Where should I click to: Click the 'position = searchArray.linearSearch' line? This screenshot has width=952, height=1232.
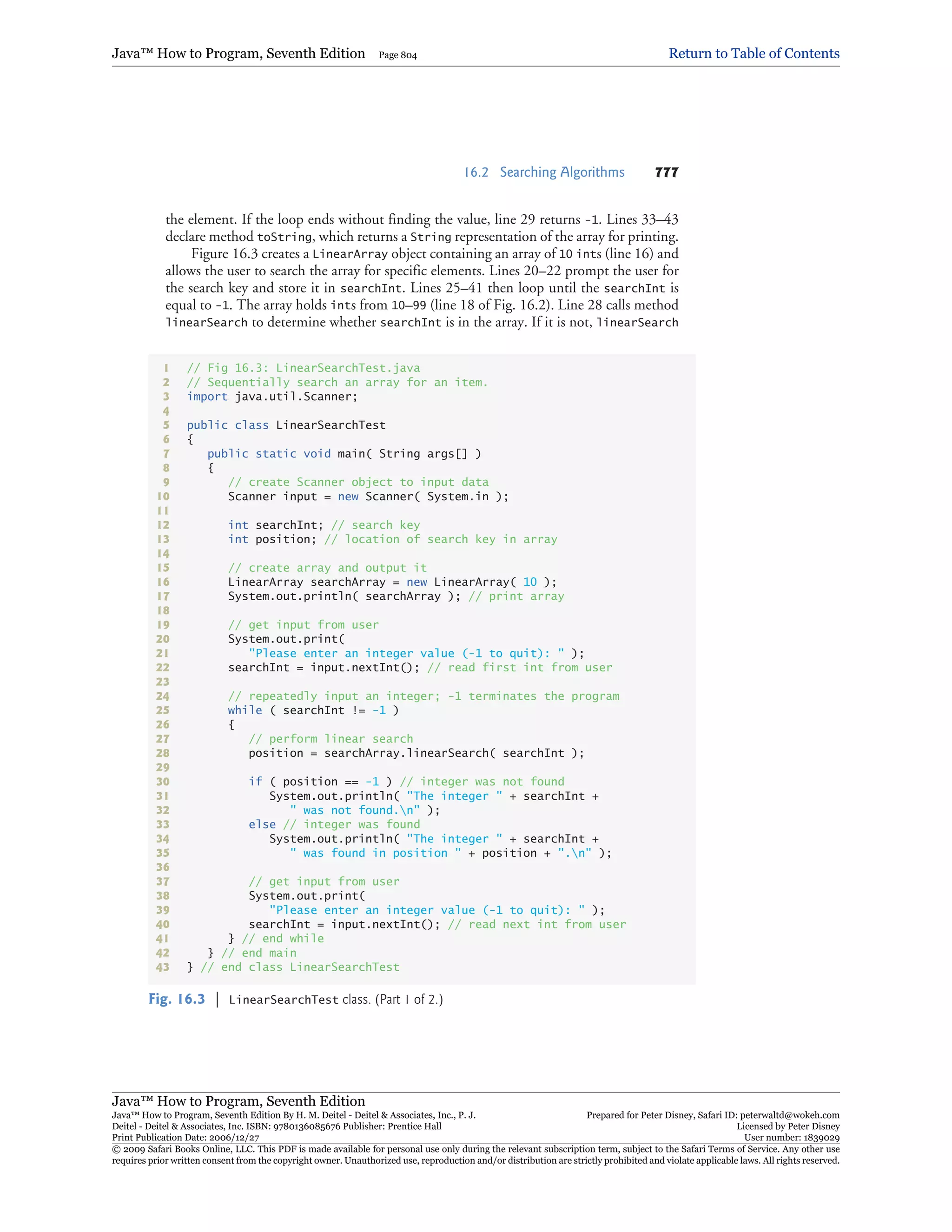(x=416, y=753)
